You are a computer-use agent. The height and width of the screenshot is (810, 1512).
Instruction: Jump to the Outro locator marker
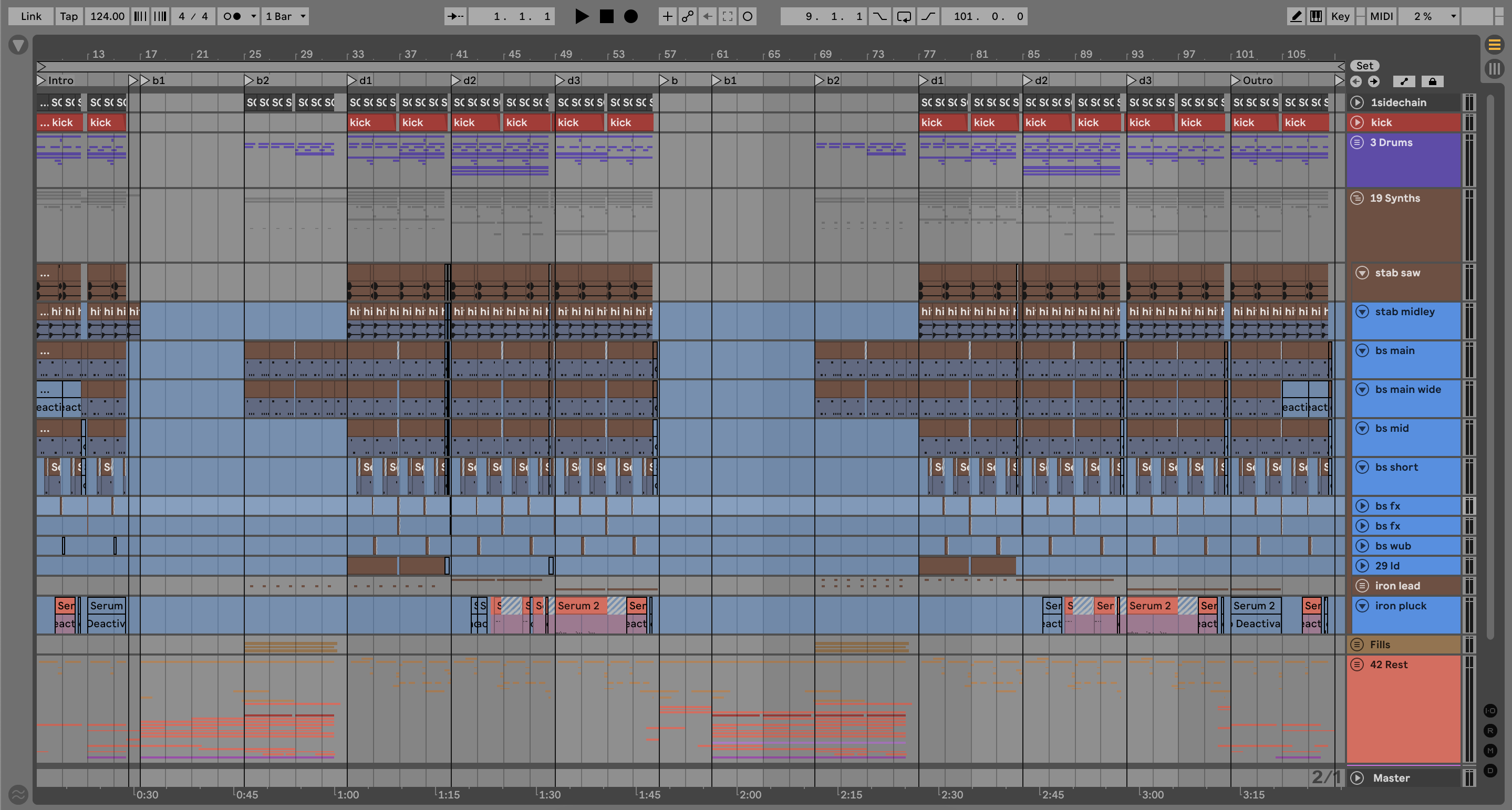point(1236,80)
